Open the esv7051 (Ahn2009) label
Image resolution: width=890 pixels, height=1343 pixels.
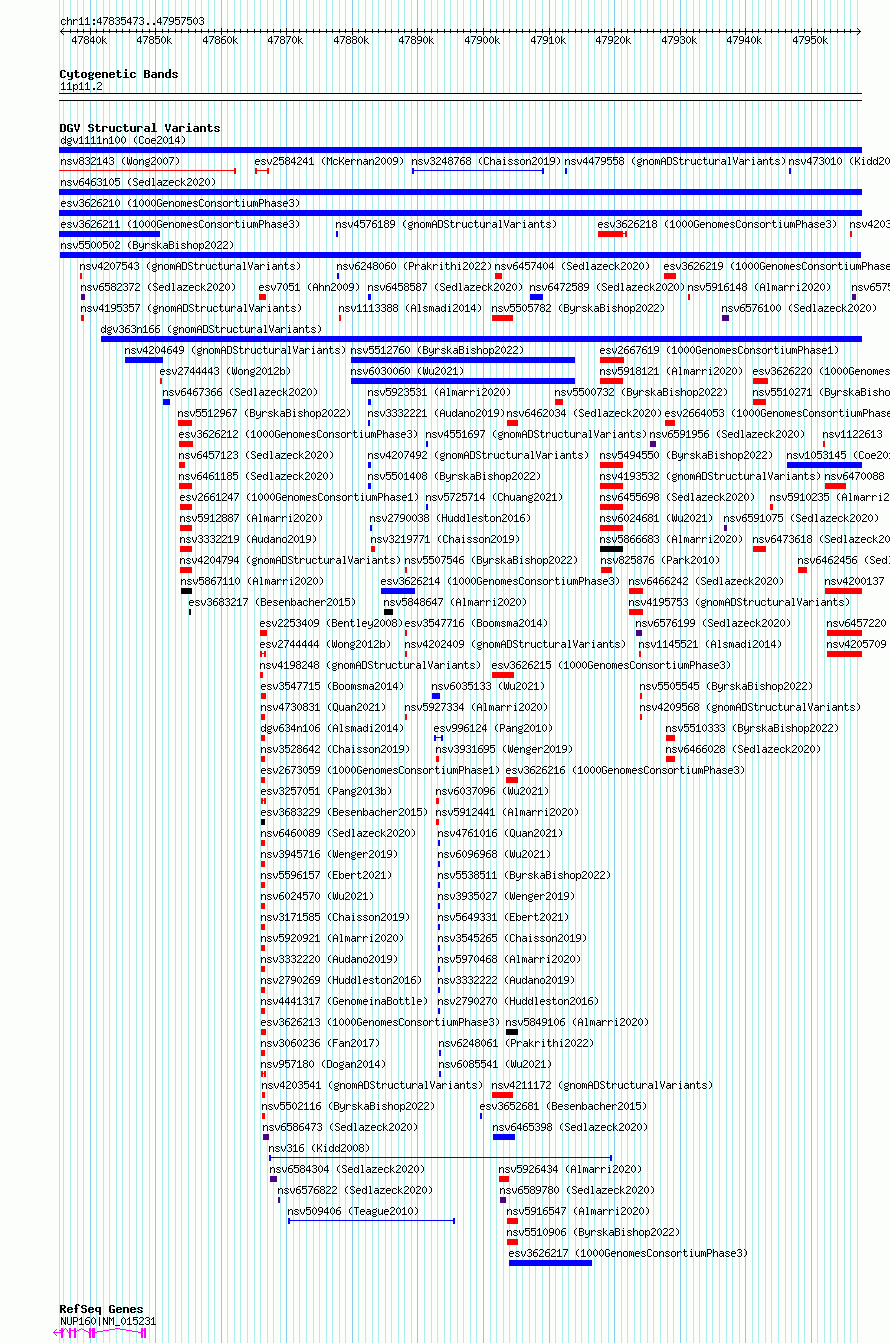pos(309,287)
